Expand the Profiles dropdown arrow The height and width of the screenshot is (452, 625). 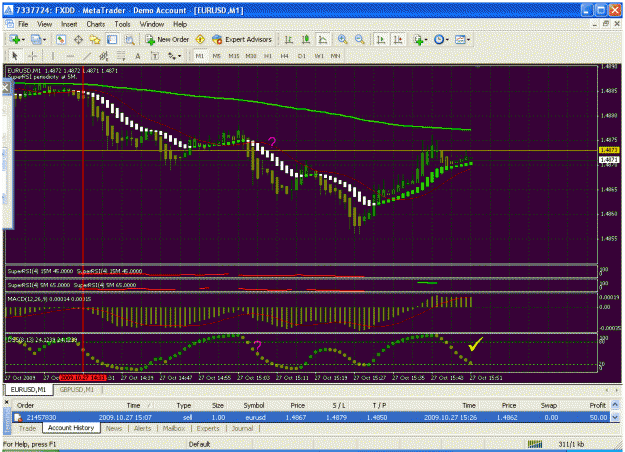coord(44,39)
